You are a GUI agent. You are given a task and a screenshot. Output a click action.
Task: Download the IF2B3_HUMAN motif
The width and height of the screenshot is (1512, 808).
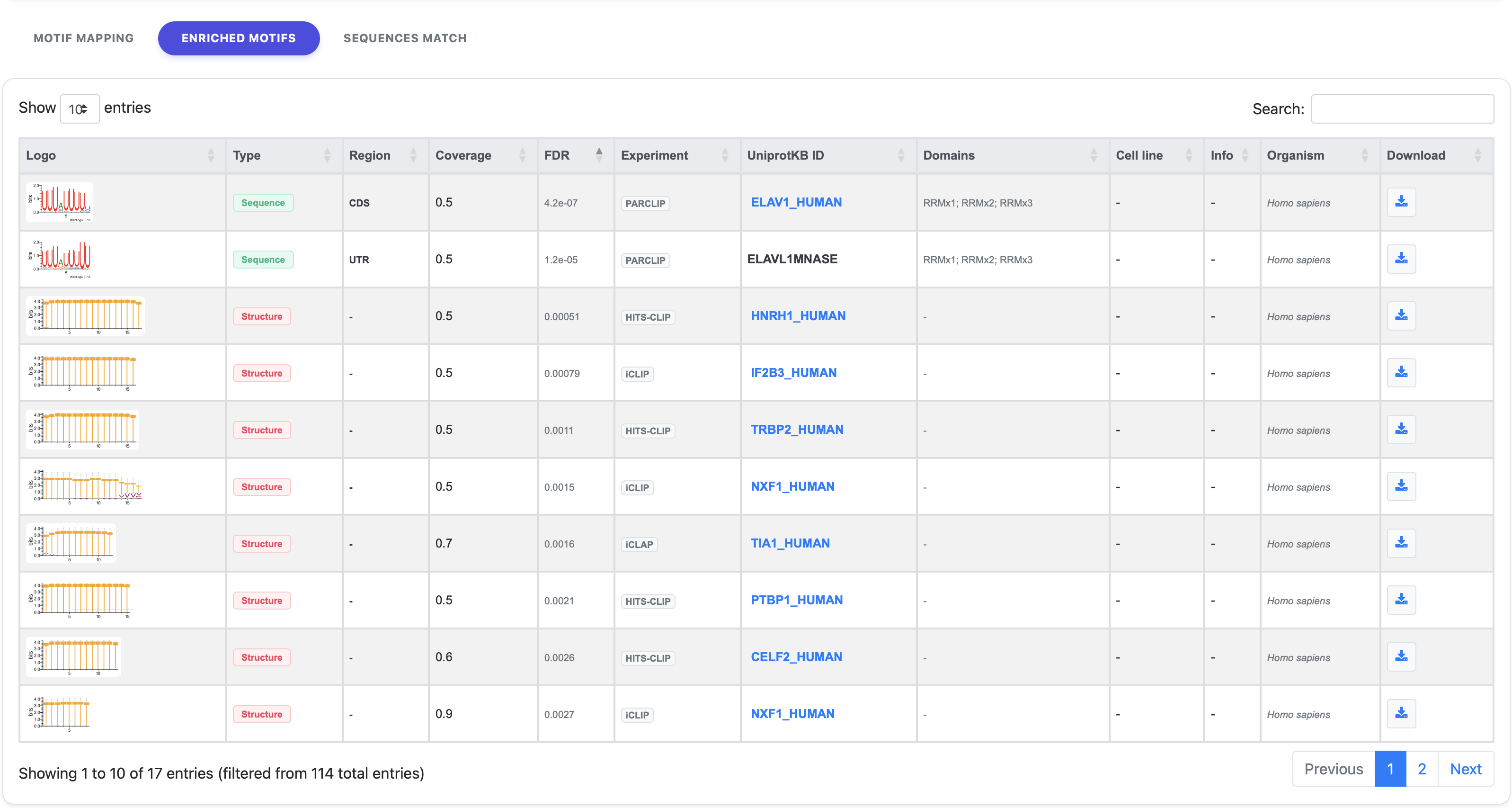point(1401,373)
